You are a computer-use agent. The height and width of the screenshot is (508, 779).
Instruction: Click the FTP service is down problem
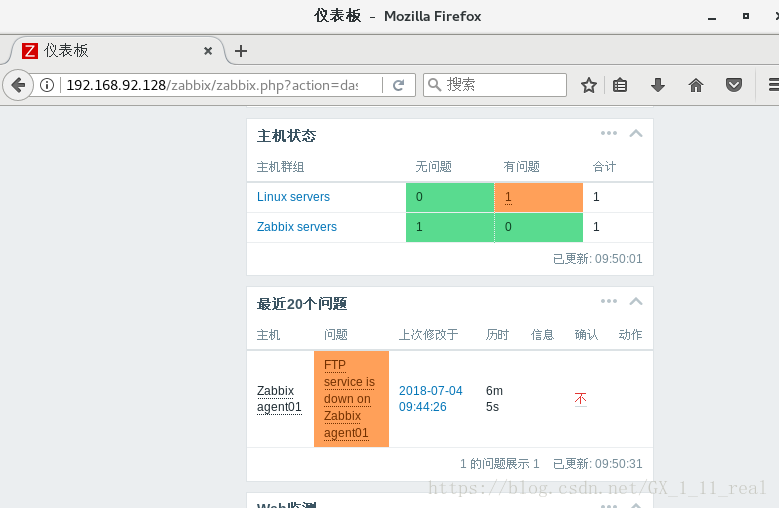[349, 399]
